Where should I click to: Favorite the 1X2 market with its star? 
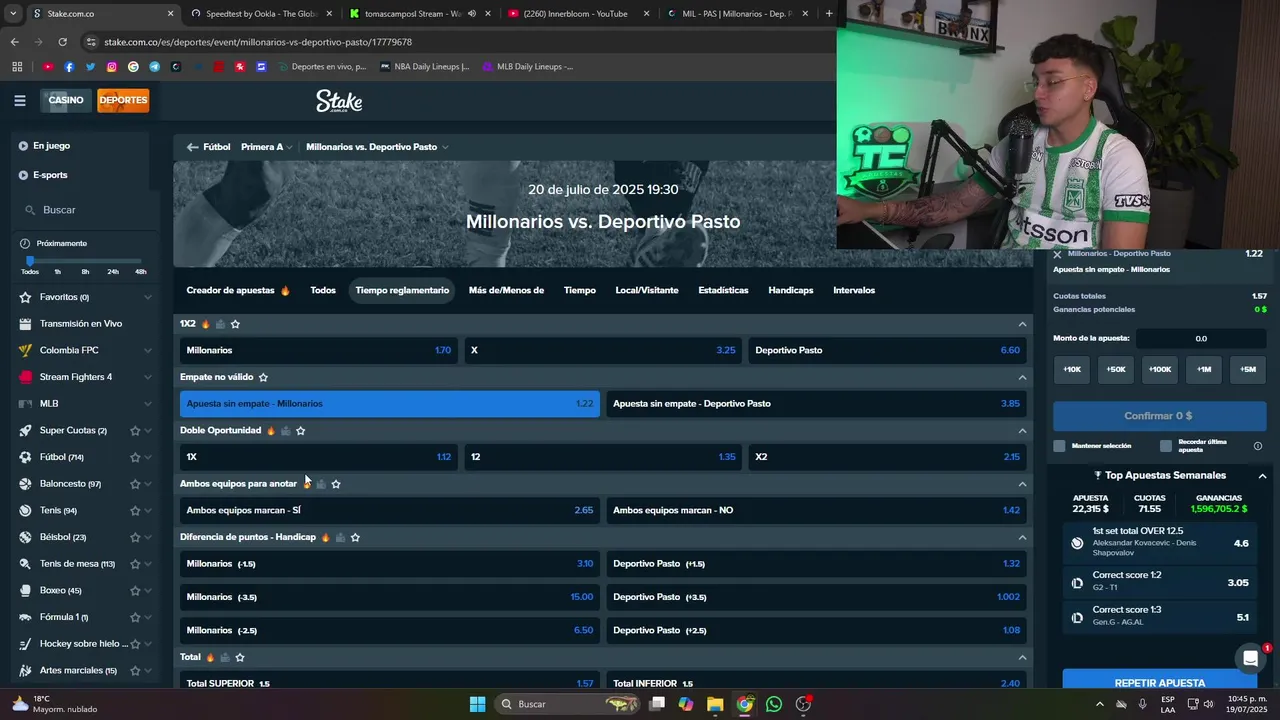pyautogui.click(x=235, y=324)
